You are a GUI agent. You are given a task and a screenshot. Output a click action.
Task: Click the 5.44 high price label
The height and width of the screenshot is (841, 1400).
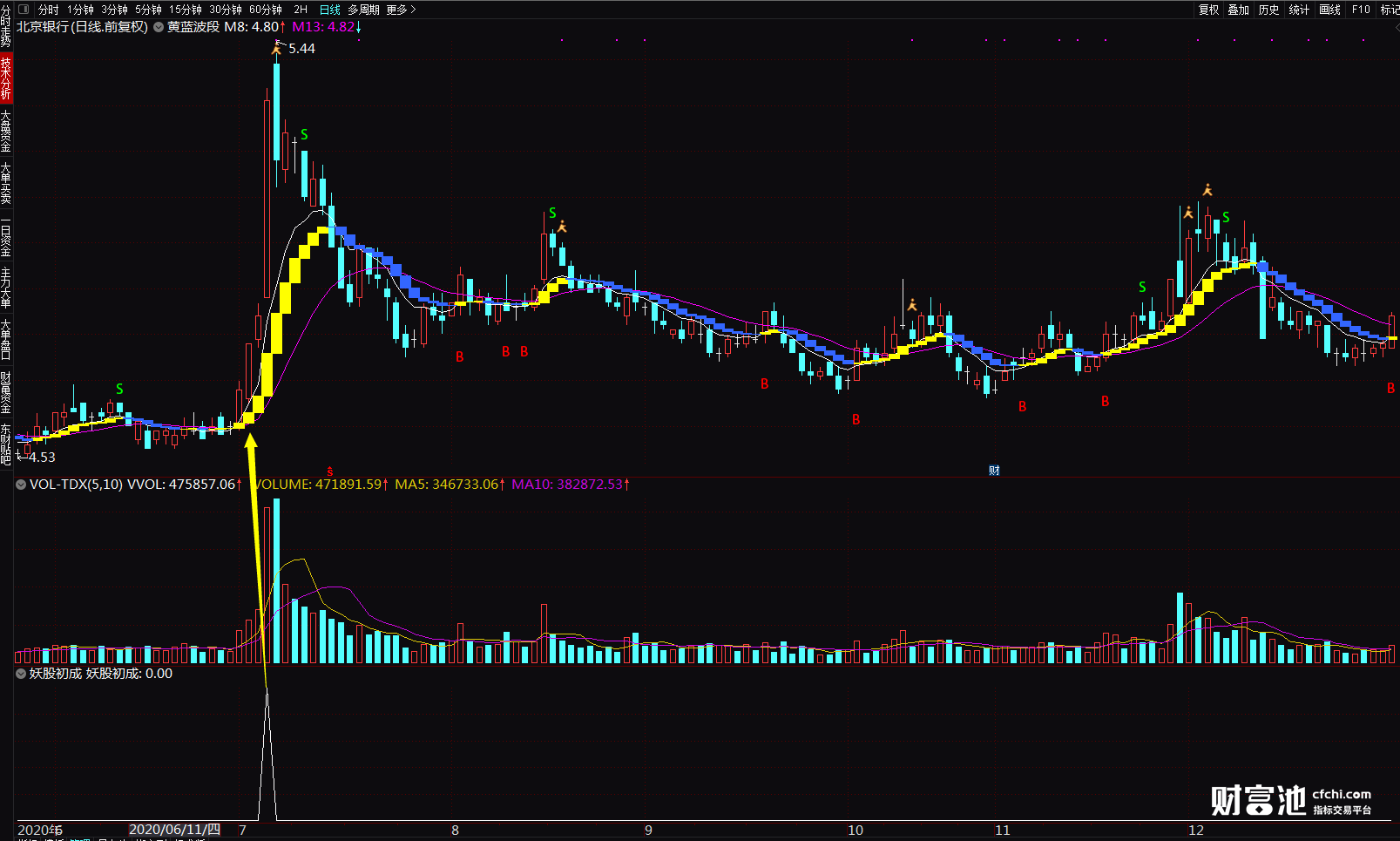(x=302, y=49)
